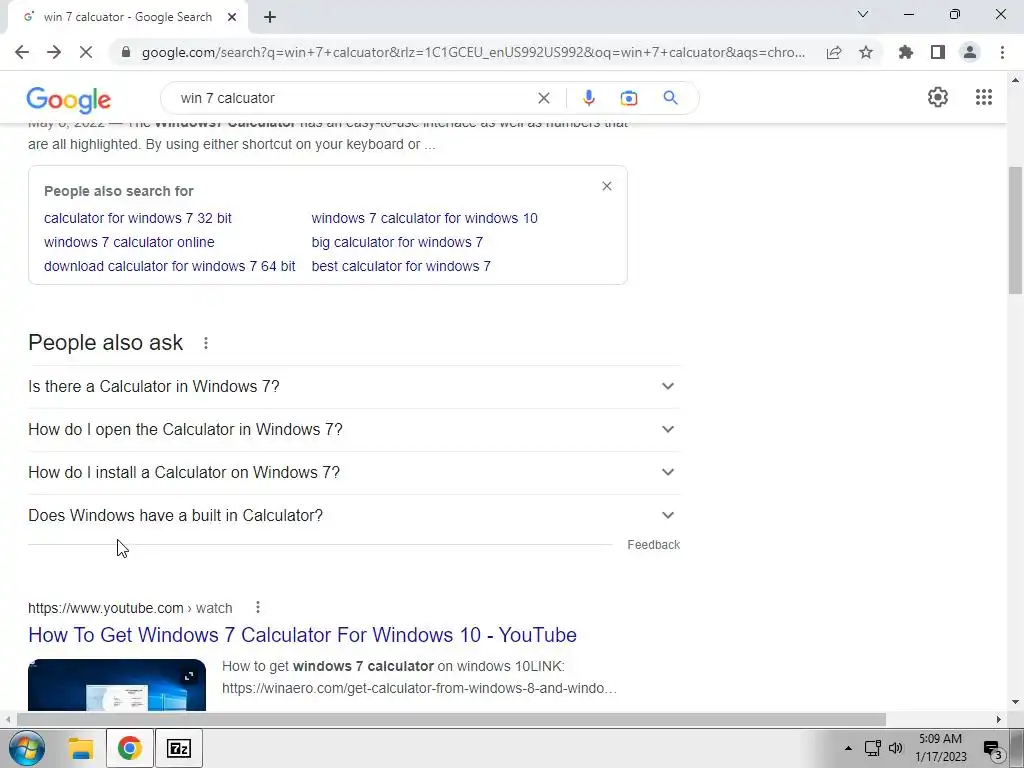Close People also search for box

607,186
